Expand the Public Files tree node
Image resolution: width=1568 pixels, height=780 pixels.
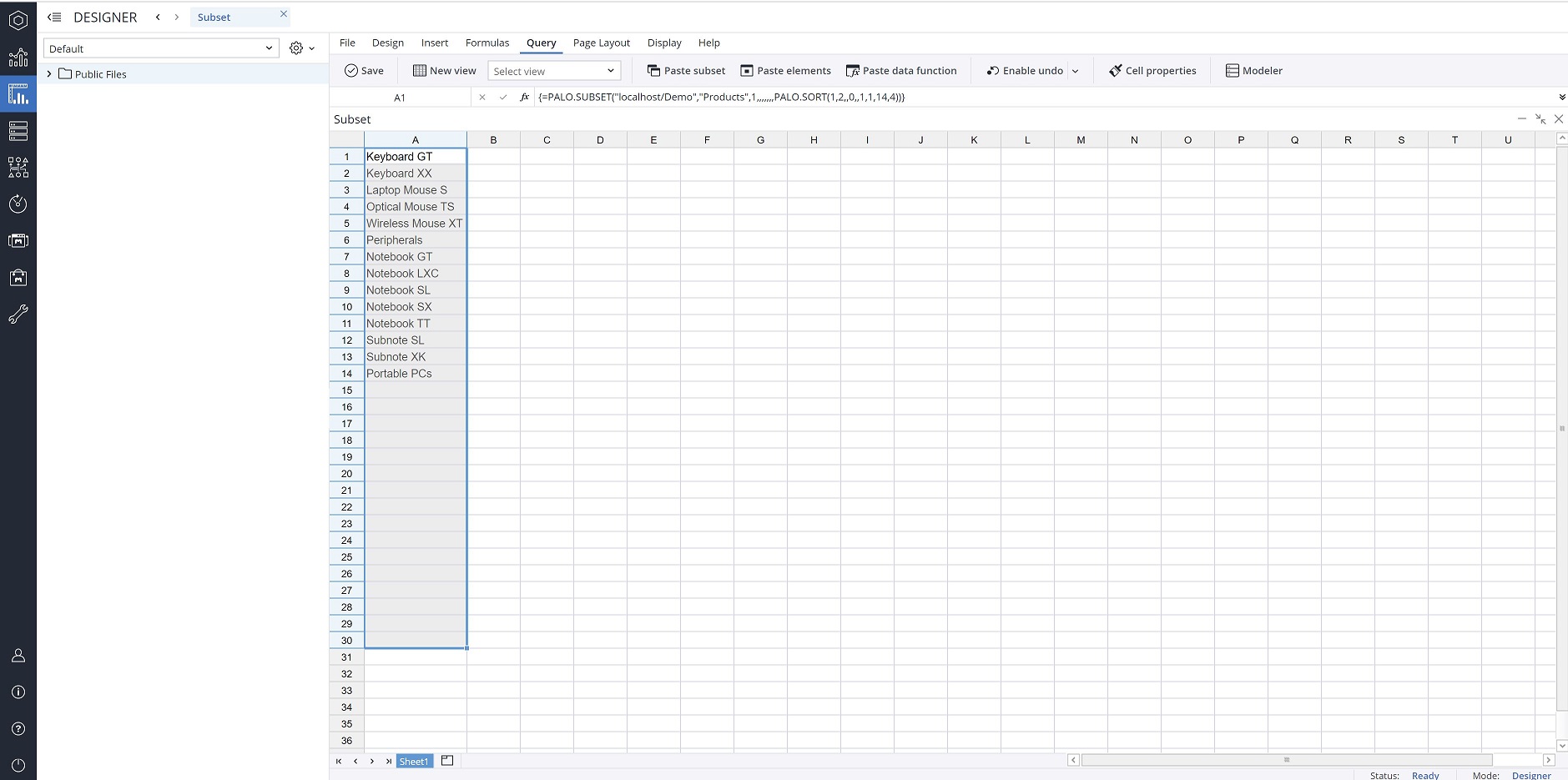pos(49,74)
